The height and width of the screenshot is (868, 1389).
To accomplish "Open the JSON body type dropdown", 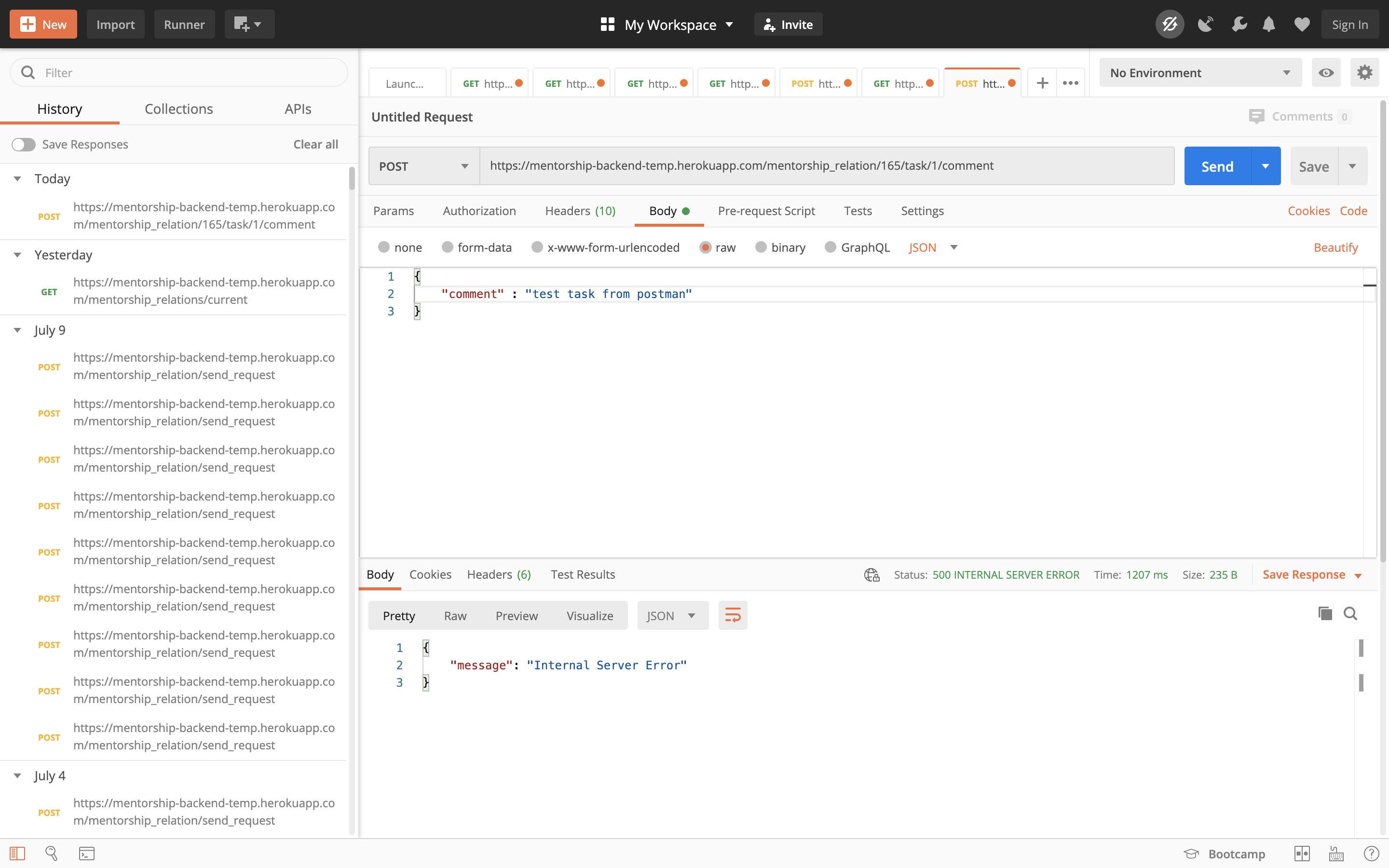I will 932,247.
